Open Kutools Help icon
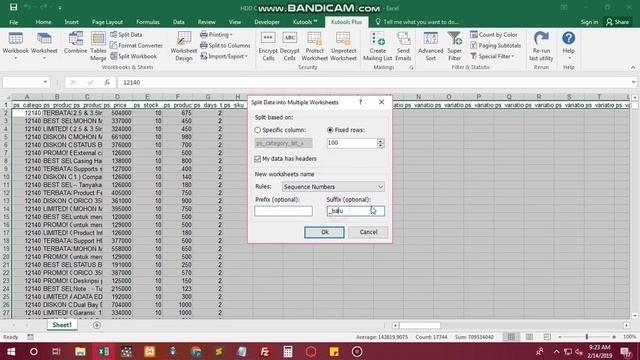This screenshot has width=640, height=360. pos(568,43)
